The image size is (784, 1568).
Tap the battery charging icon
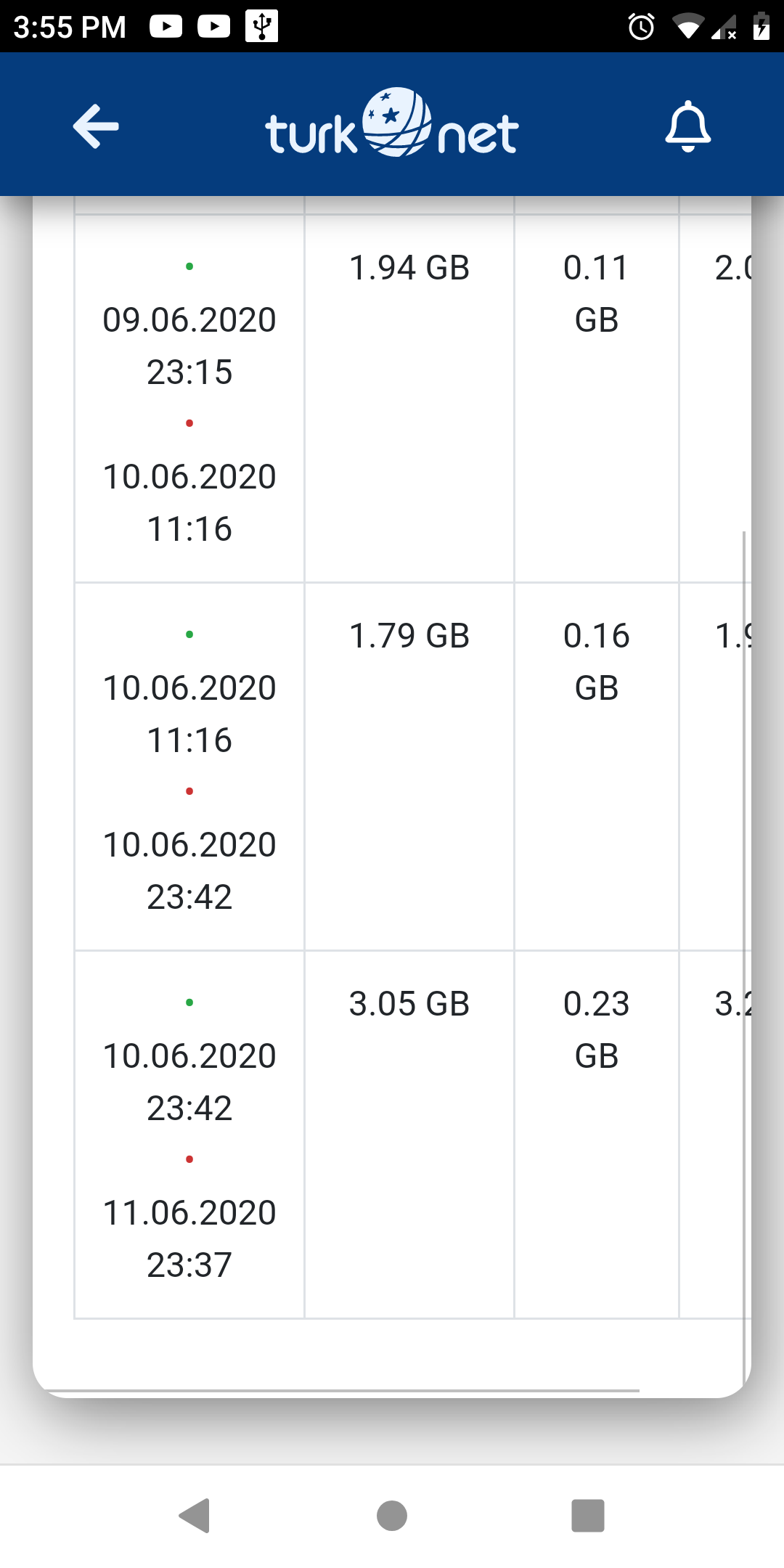coord(761,26)
